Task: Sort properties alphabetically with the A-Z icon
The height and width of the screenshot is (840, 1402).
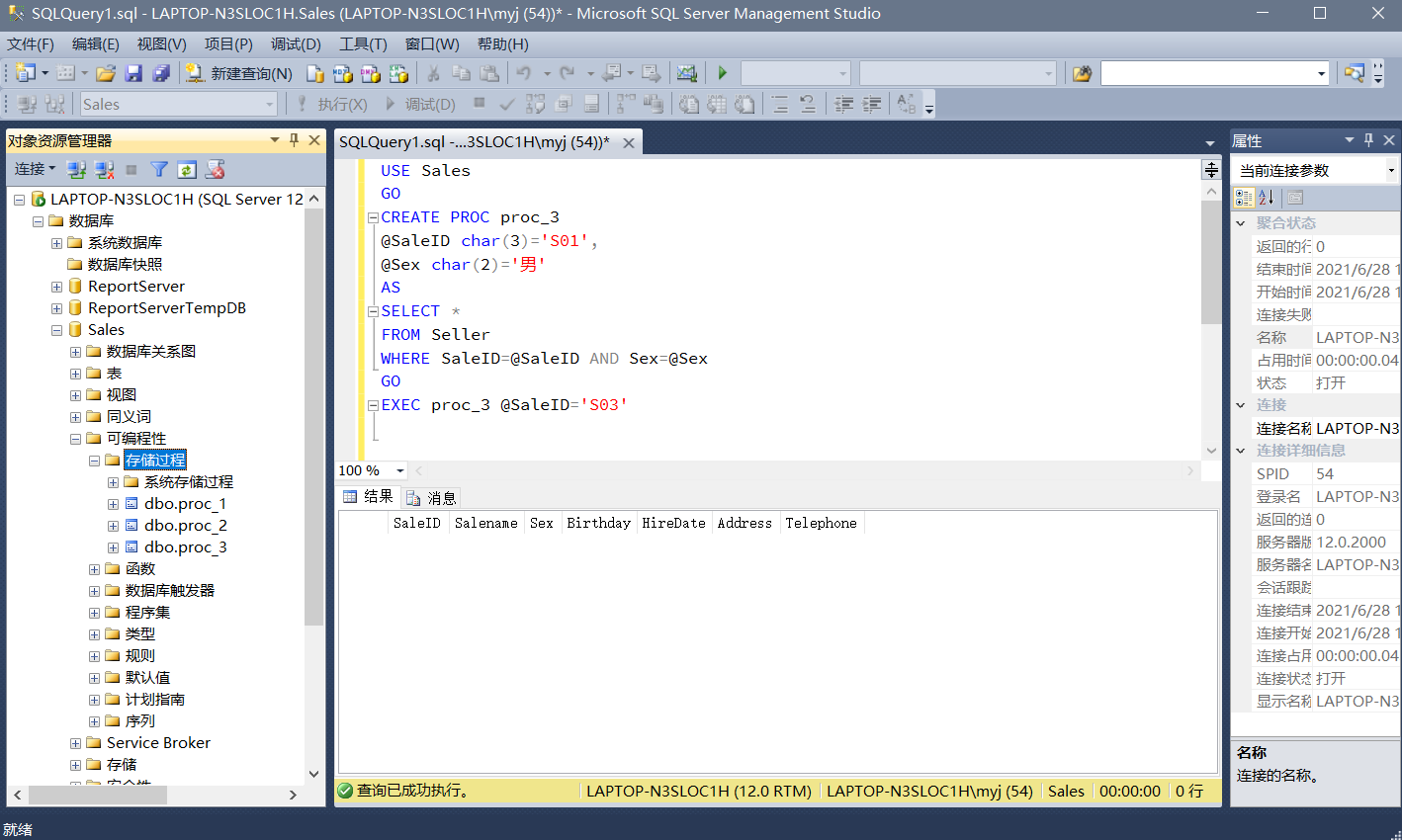Action: click(x=1267, y=198)
